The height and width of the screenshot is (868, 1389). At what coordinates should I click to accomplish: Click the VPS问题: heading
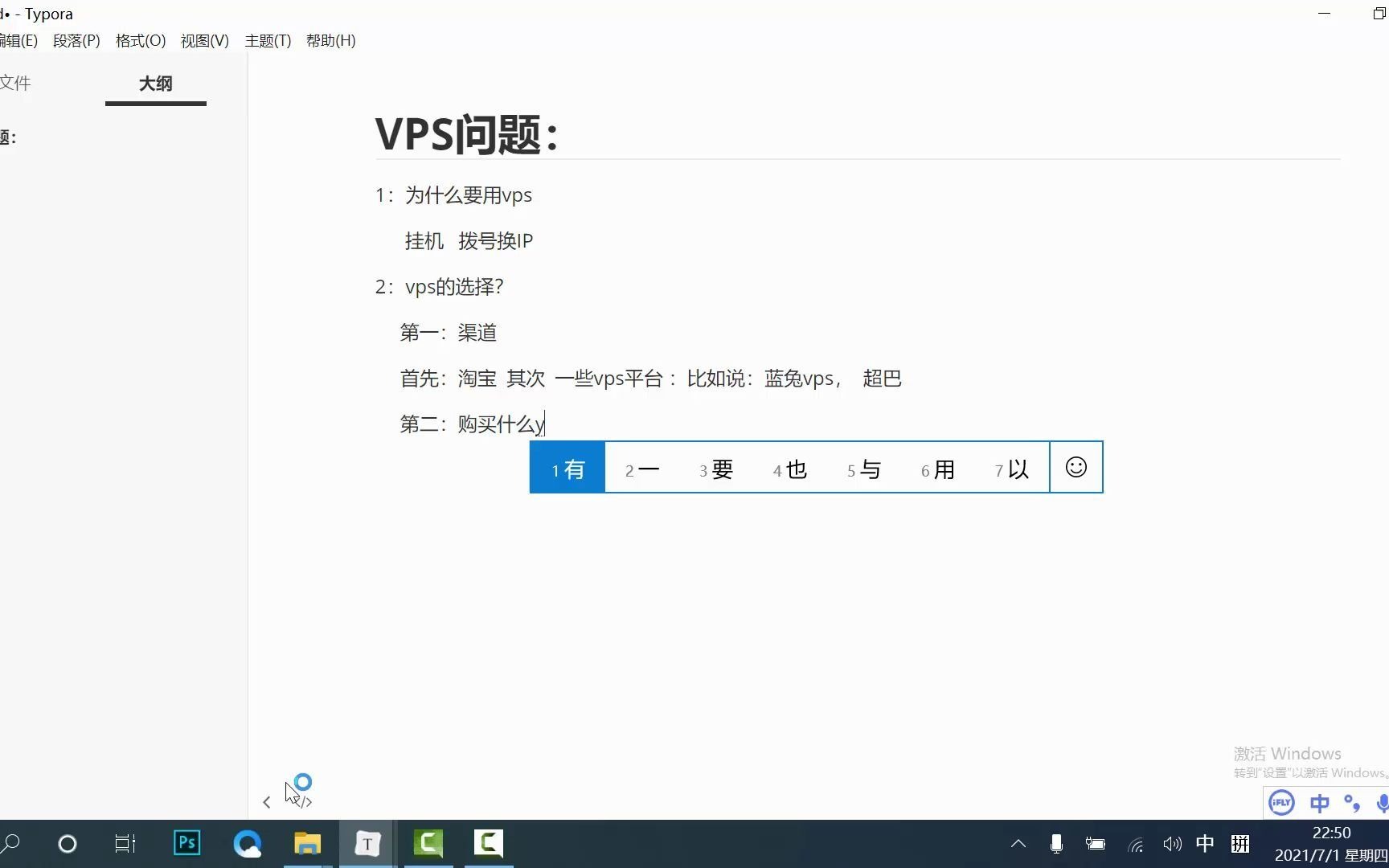(466, 133)
